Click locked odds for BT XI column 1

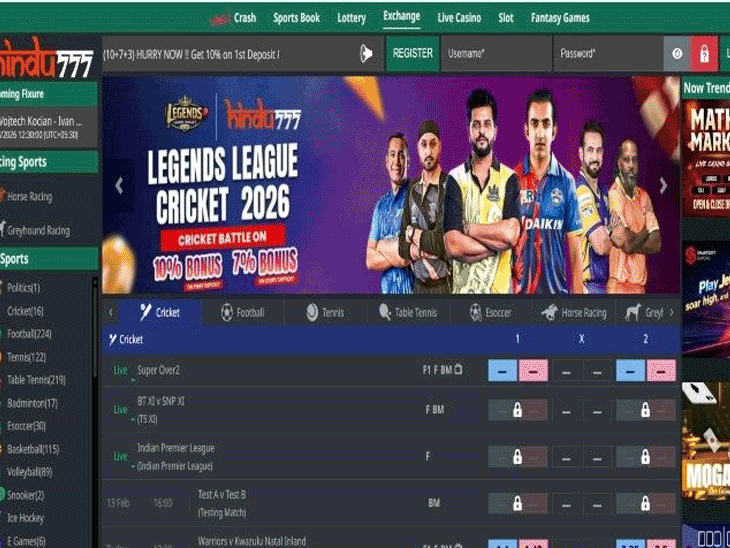(x=518, y=410)
